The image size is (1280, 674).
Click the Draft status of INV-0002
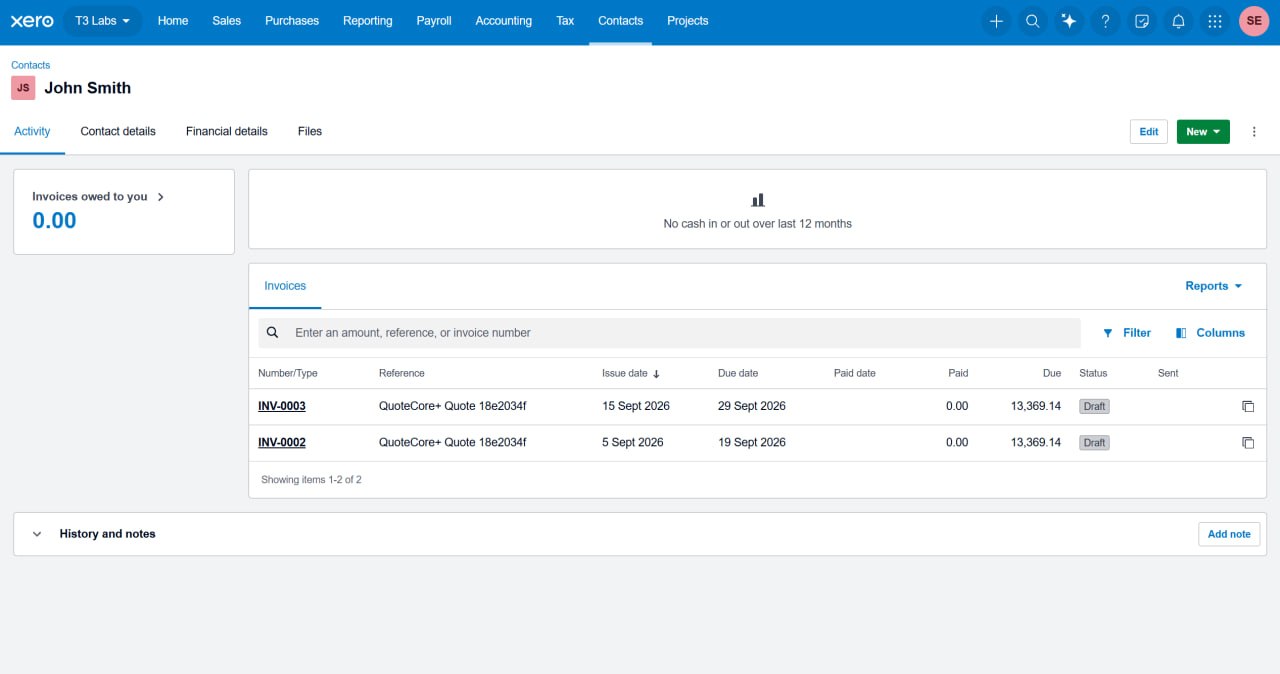click(1094, 443)
